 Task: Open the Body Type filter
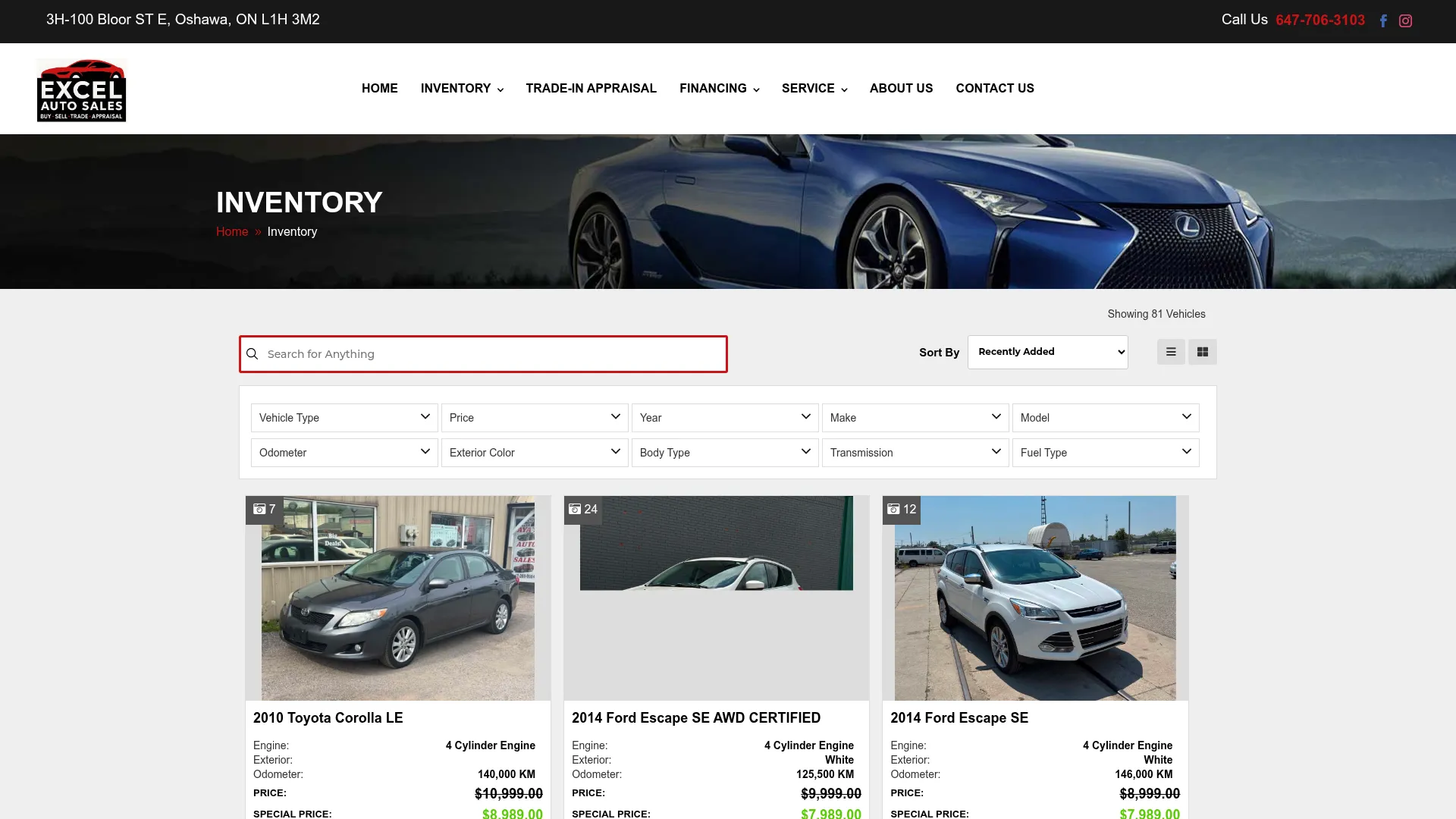[x=725, y=453]
